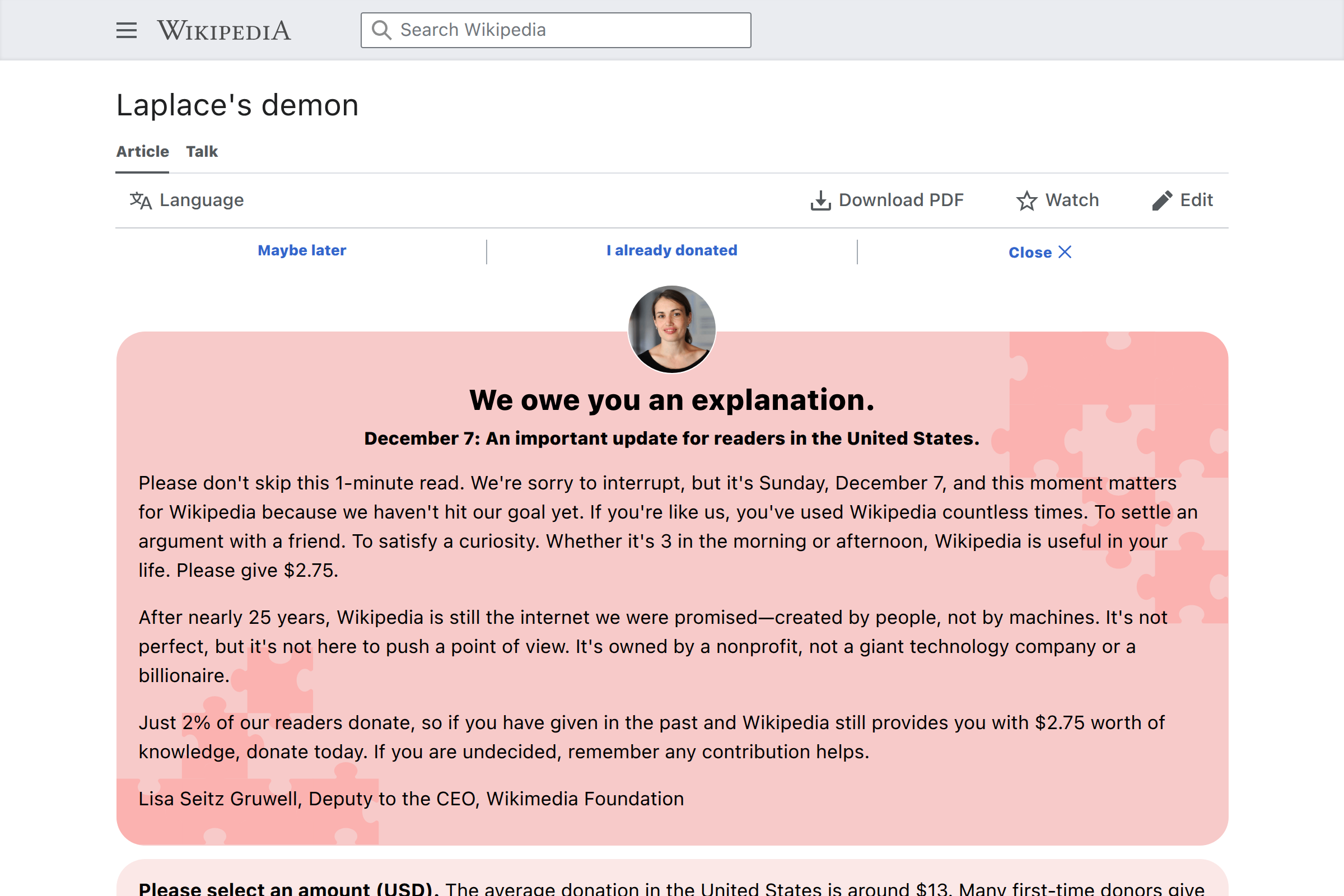The image size is (1344, 896).
Task: Click the Lisa Seitz Gruwell signature line
Action: (412, 799)
